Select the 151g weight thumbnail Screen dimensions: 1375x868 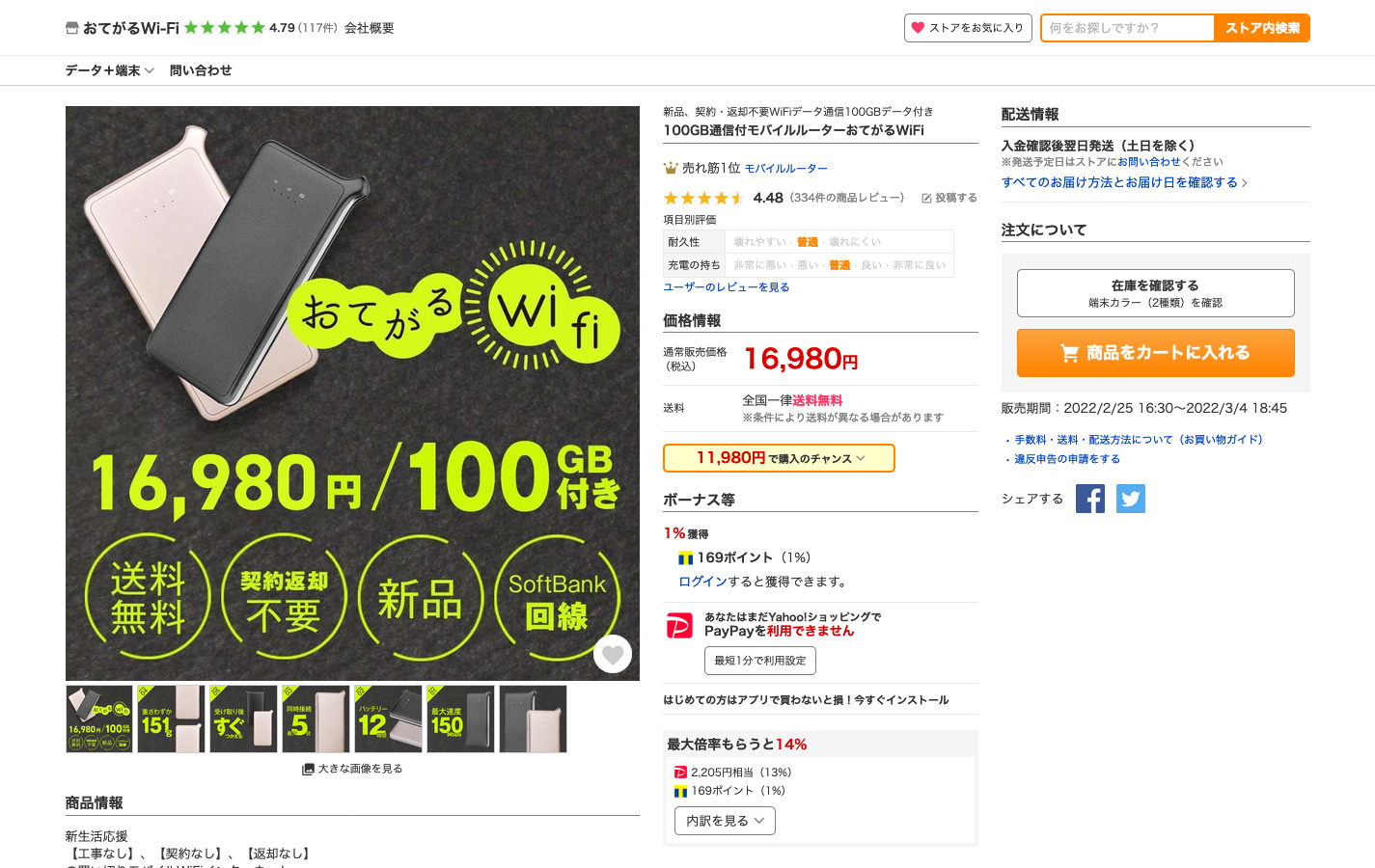click(x=171, y=719)
